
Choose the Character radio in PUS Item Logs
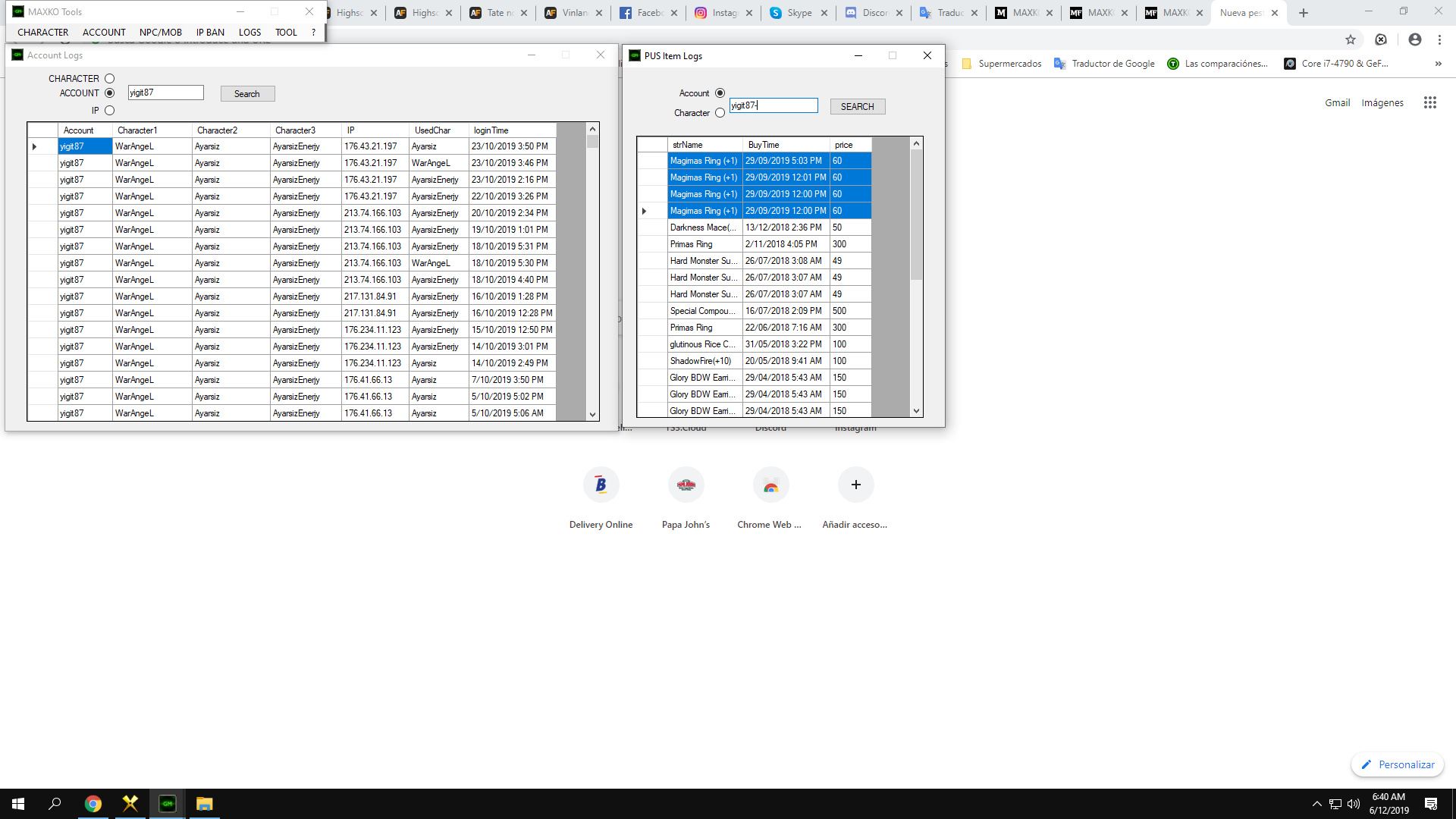pyautogui.click(x=720, y=113)
